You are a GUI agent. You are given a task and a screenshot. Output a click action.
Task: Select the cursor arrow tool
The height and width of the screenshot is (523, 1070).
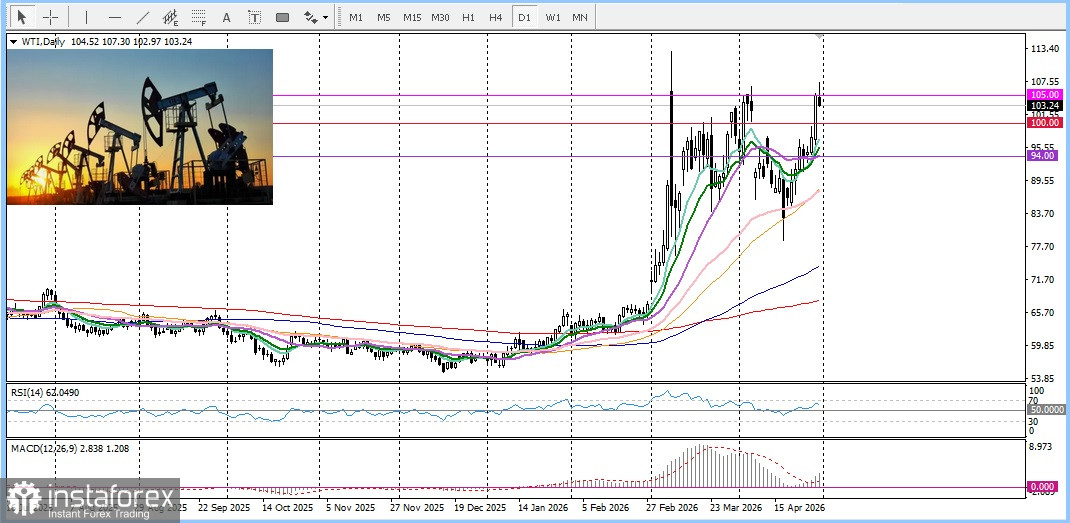(x=22, y=17)
